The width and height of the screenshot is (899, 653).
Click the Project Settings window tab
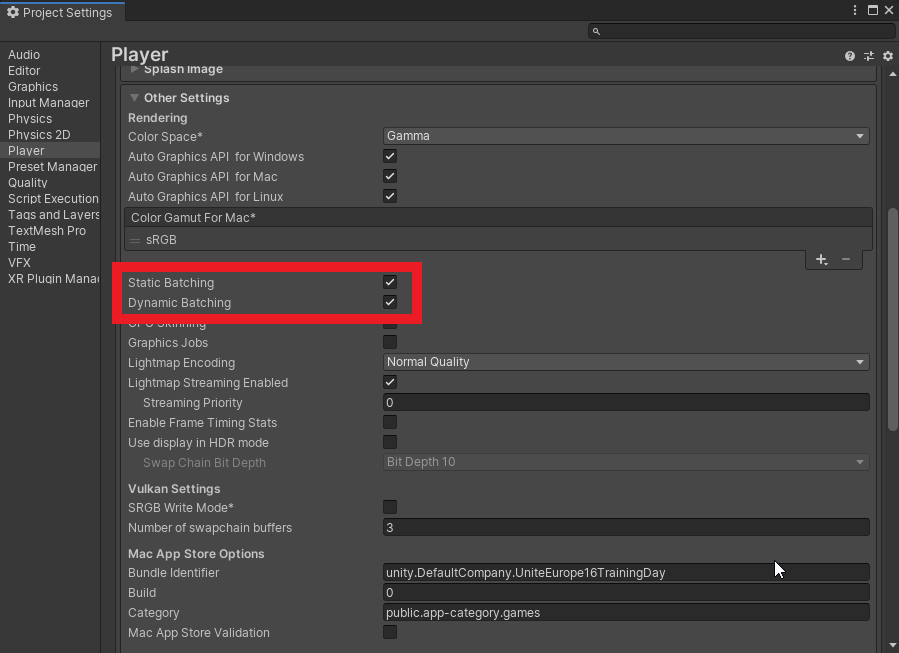(x=62, y=12)
